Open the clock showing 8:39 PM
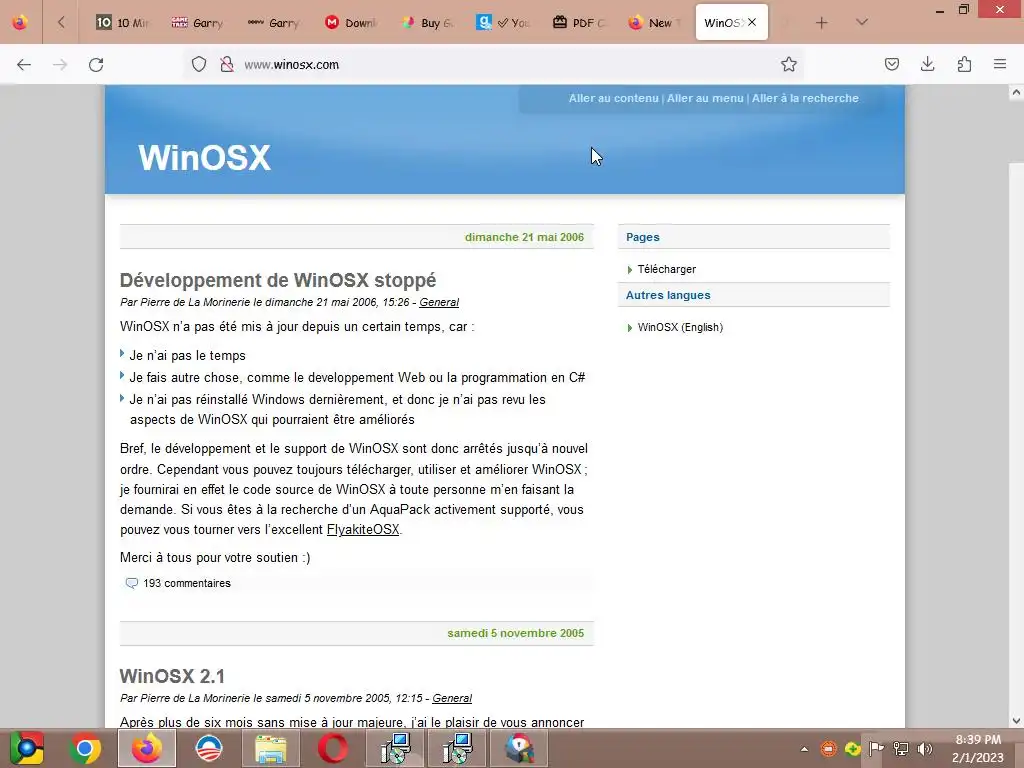The width and height of the screenshot is (1024, 768). coord(978,748)
